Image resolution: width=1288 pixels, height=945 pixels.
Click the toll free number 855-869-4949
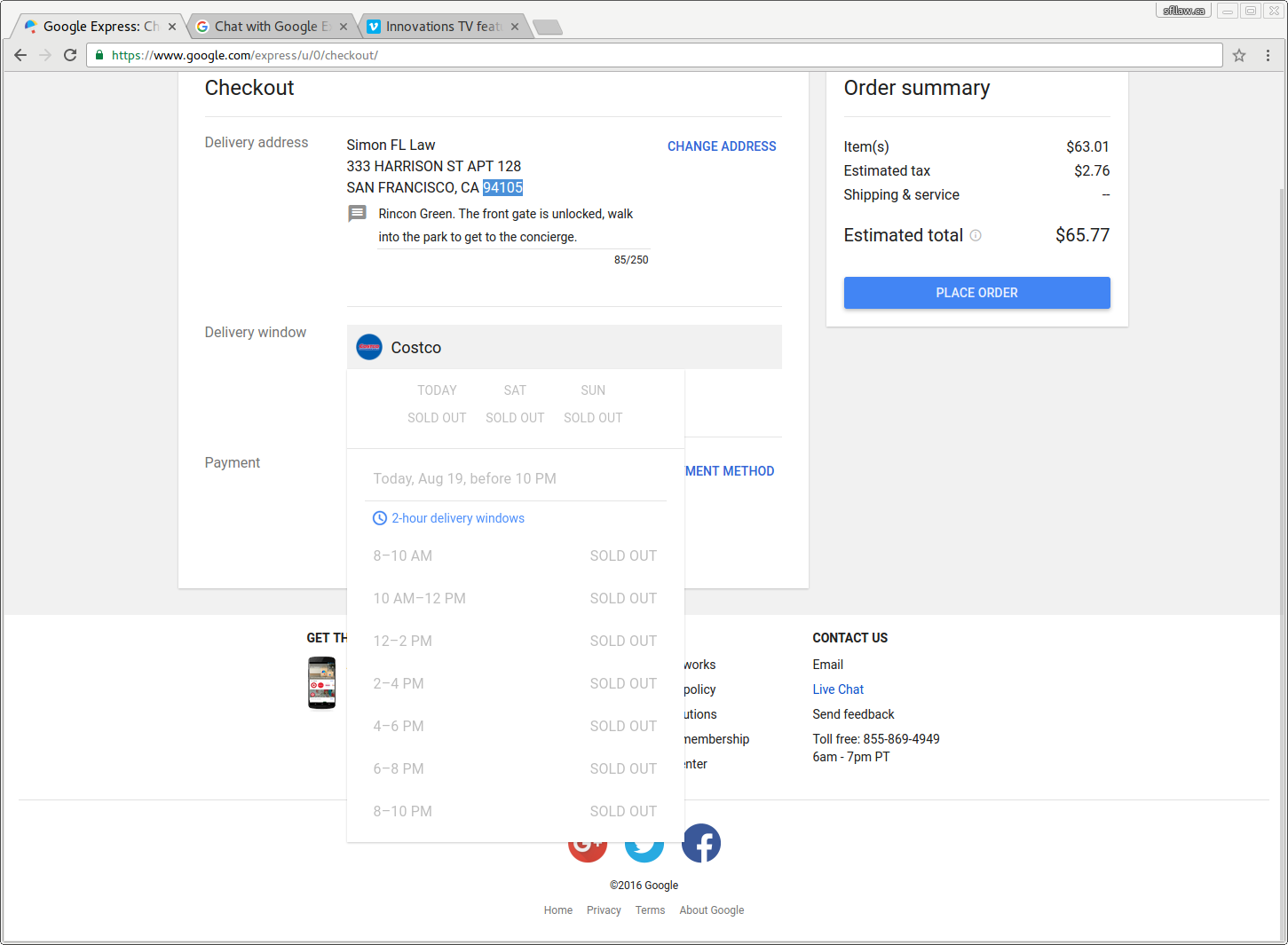pyautogui.click(x=901, y=739)
